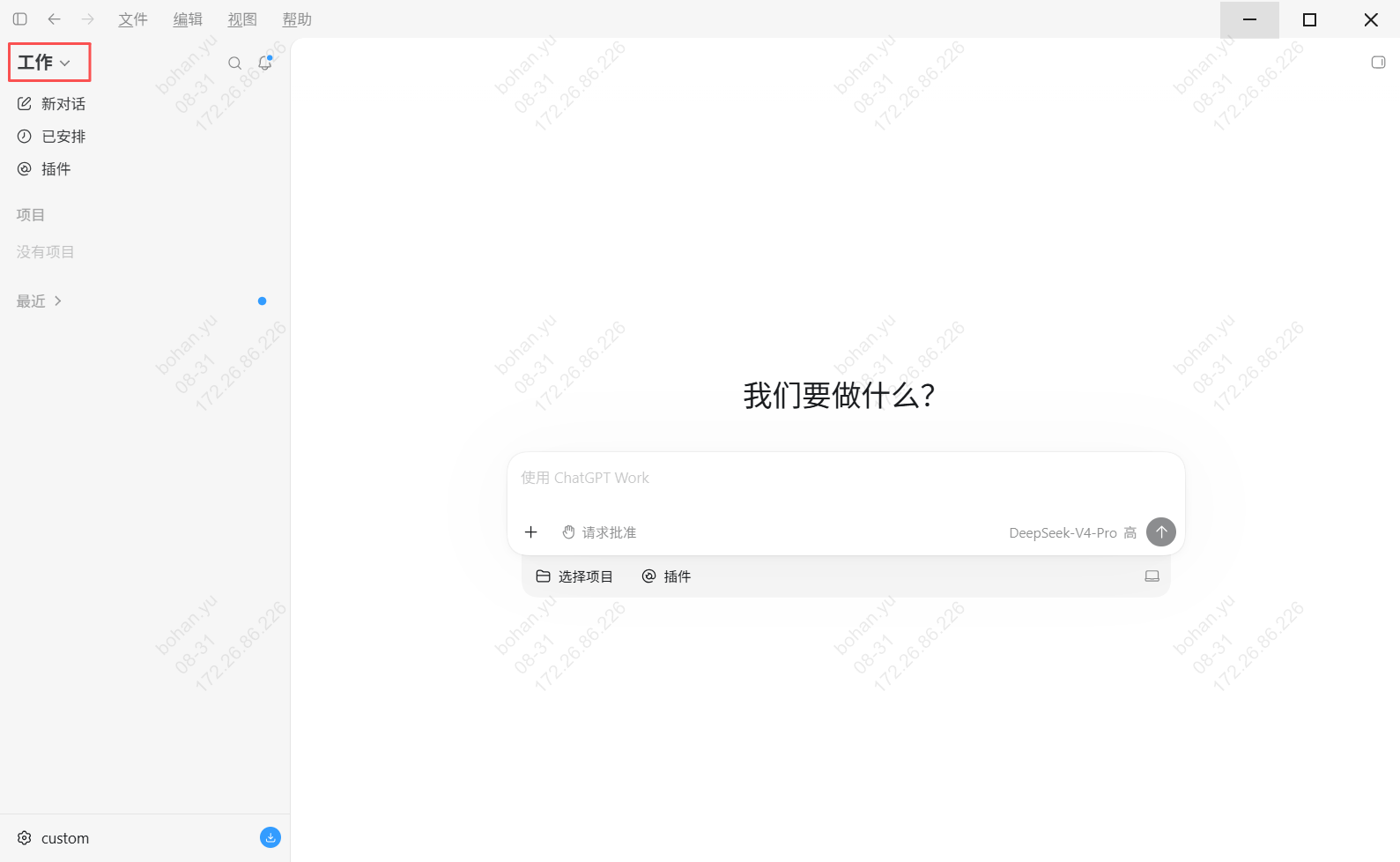Click 选择项目 below the input box
Image resolution: width=1400 pixels, height=862 pixels.
coord(574,576)
